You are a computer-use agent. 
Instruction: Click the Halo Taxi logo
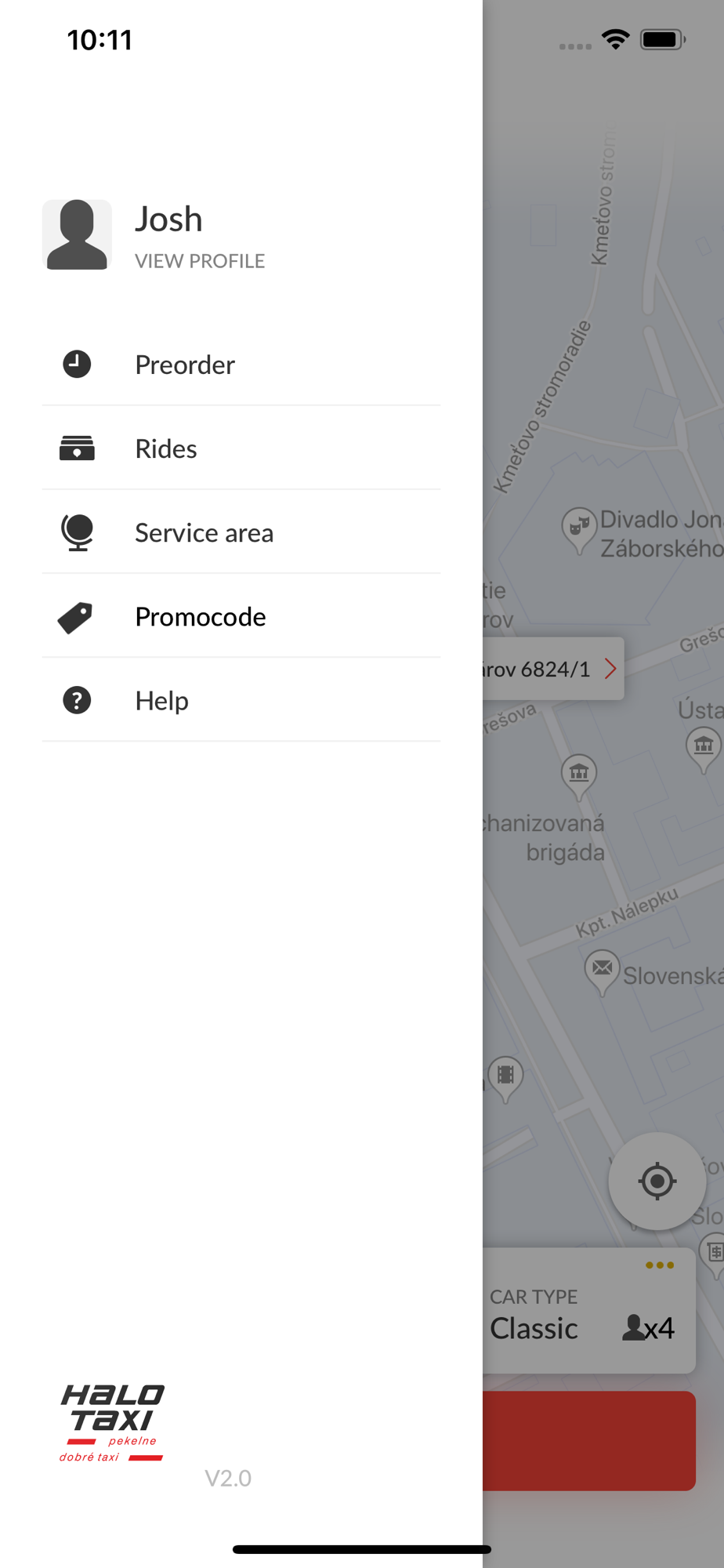click(x=112, y=1423)
